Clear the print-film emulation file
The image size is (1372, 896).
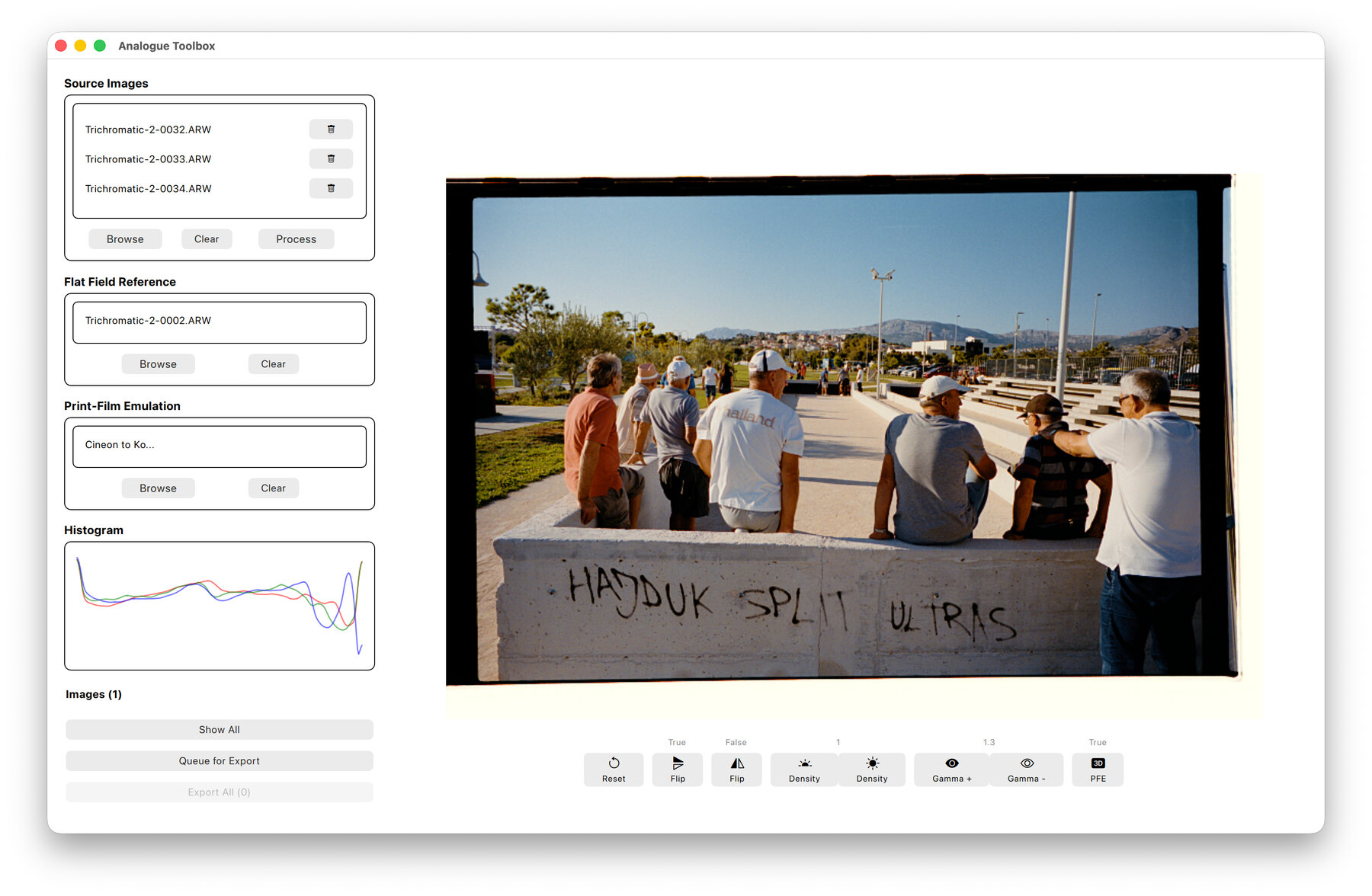pyautogui.click(x=273, y=488)
